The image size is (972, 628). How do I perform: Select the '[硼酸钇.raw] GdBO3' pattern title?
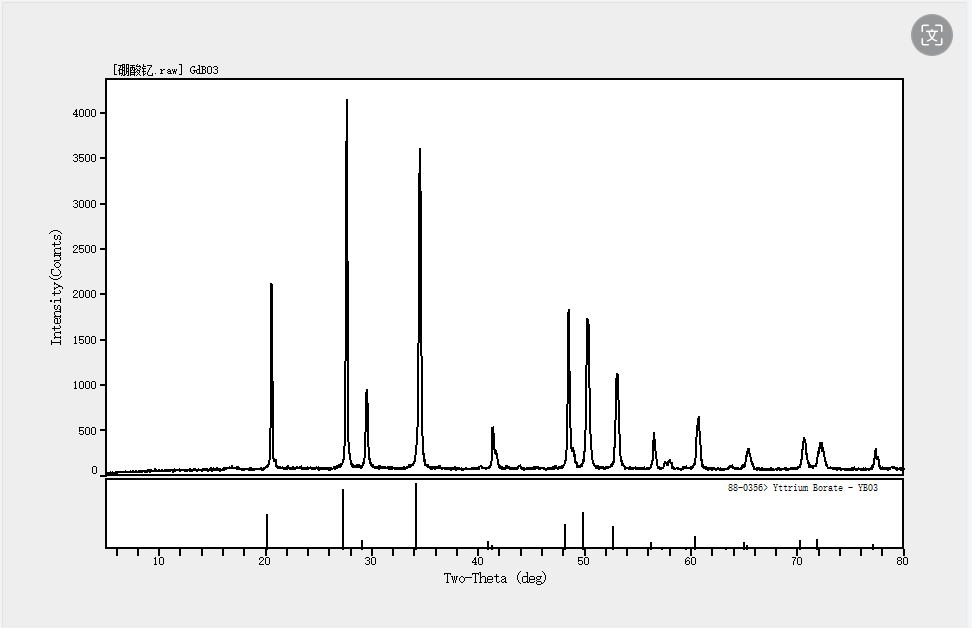pyautogui.click(x=165, y=70)
